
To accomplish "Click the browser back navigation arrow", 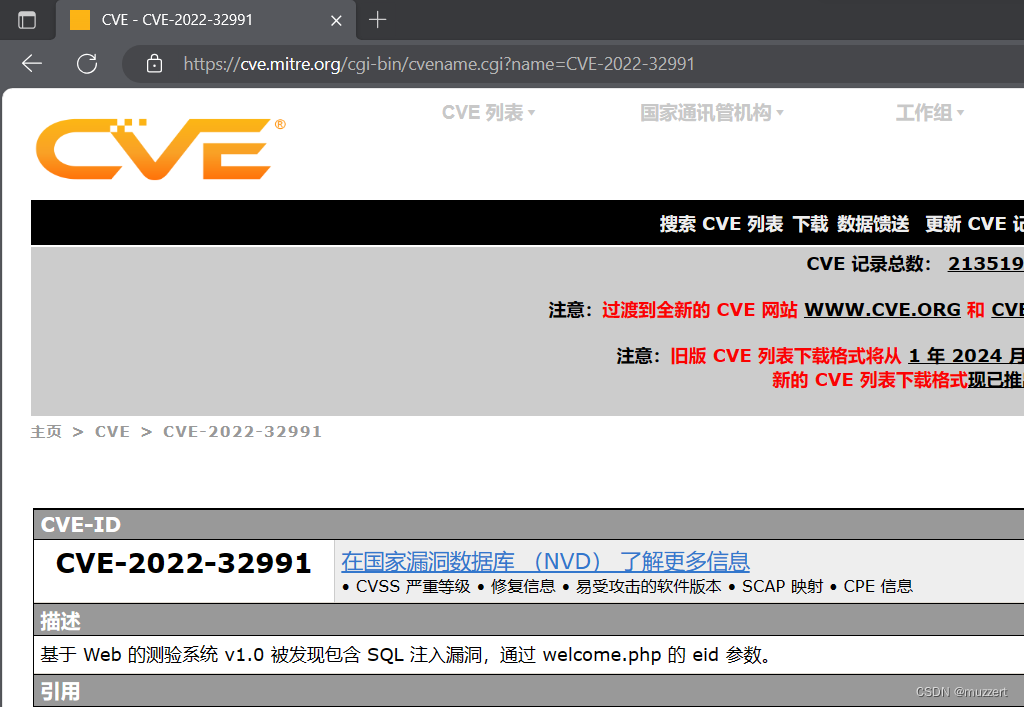I will click(x=31, y=63).
